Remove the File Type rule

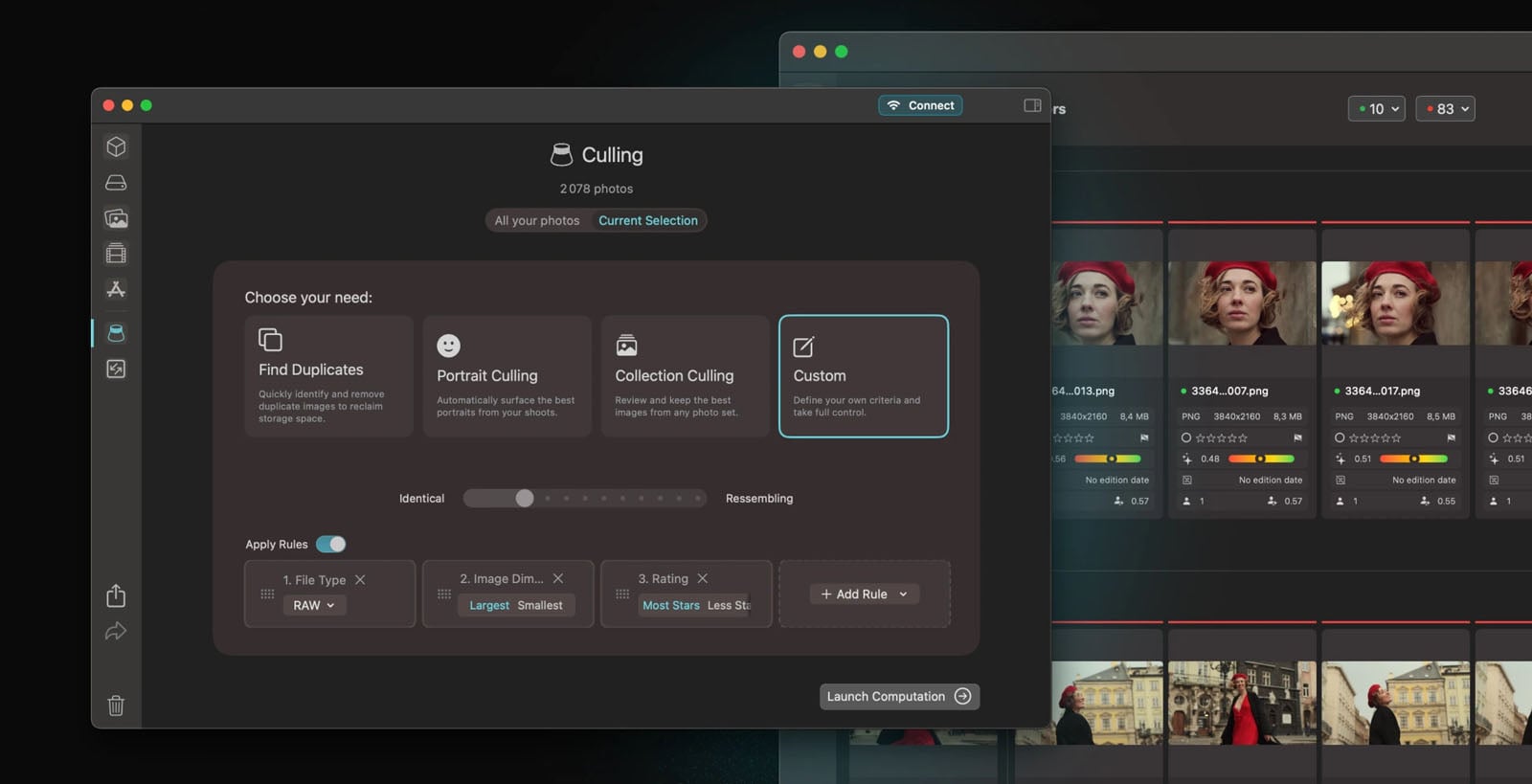(x=360, y=580)
